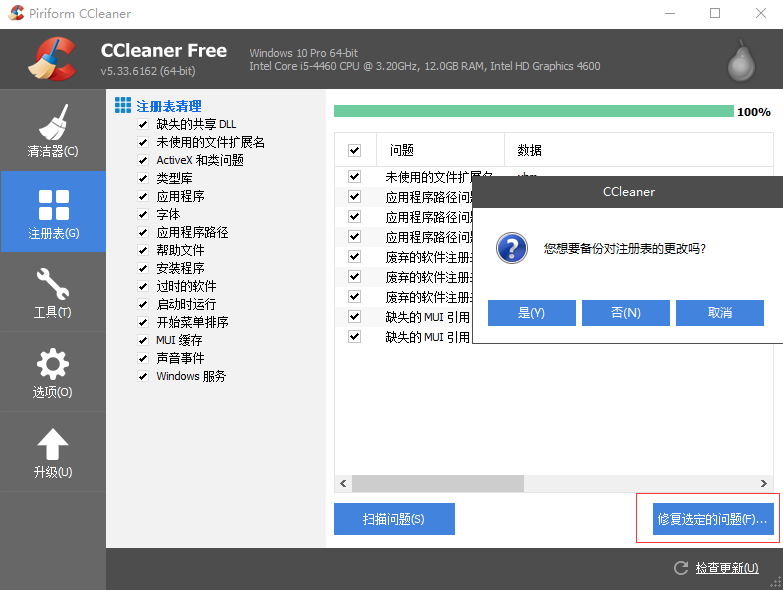783x590 pixels.
Task: Toggle the 过时的软件 checkbox
Action: (143, 286)
